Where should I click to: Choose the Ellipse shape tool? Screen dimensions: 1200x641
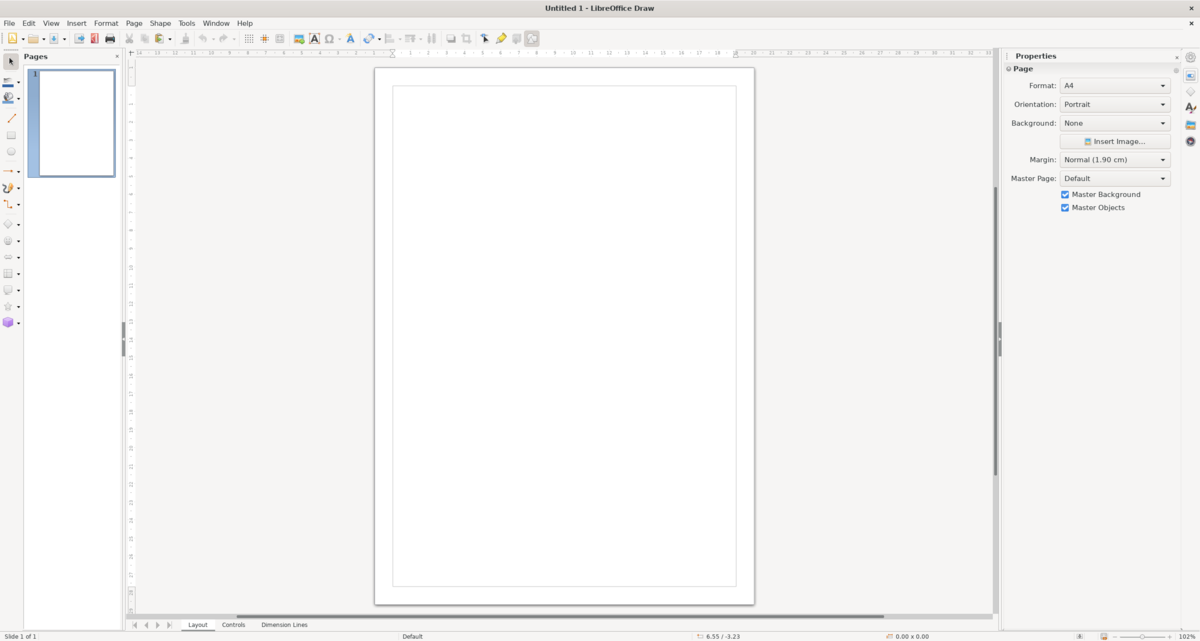click(11, 152)
